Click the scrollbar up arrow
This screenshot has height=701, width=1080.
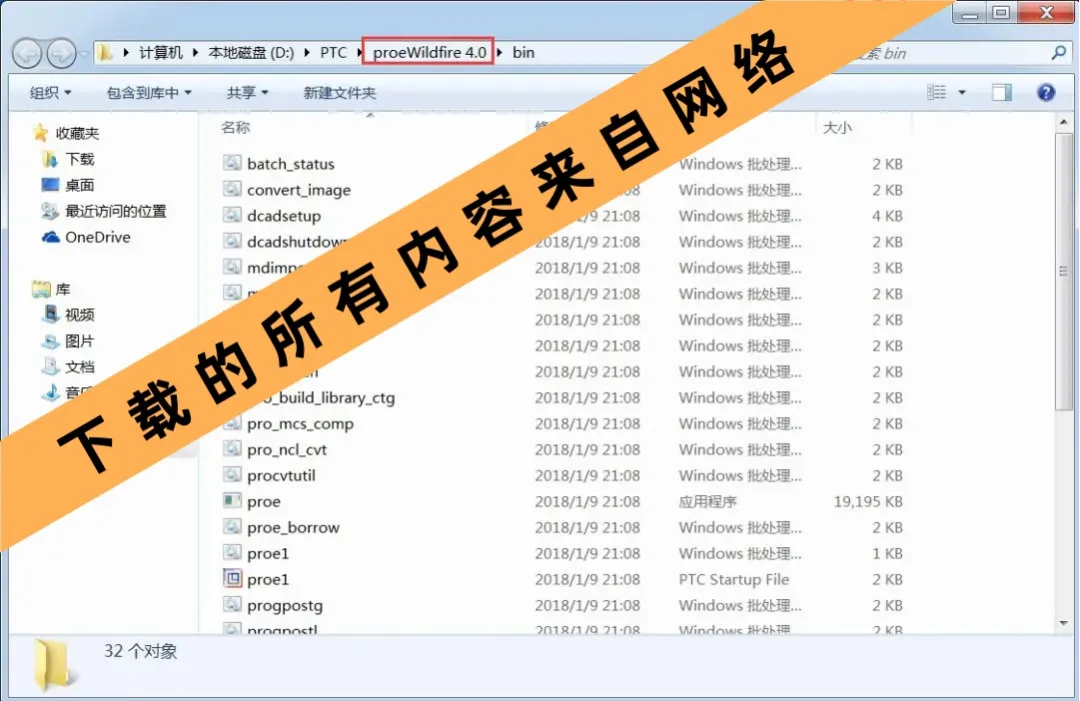[1063, 123]
